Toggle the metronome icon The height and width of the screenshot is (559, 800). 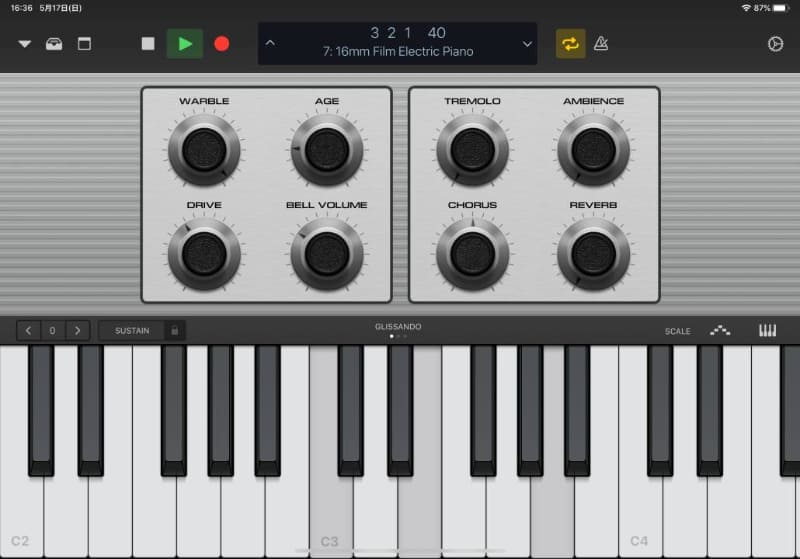[x=601, y=43]
